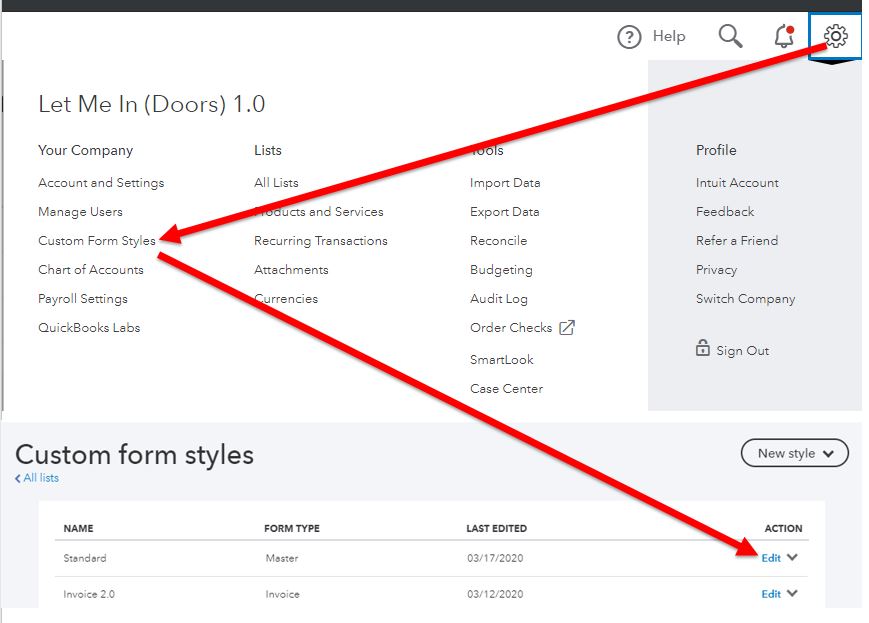Image resolution: width=869 pixels, height=623 pixels.
Task: Click the ACTION column header
Action: [783, 528]
